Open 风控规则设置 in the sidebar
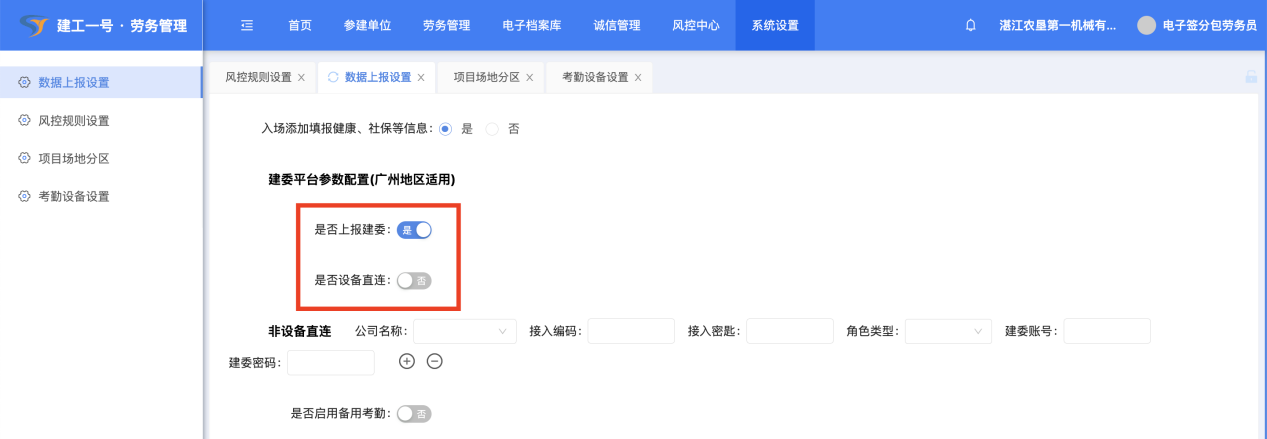Screen dimensions: 1267x439 [74, 121]
